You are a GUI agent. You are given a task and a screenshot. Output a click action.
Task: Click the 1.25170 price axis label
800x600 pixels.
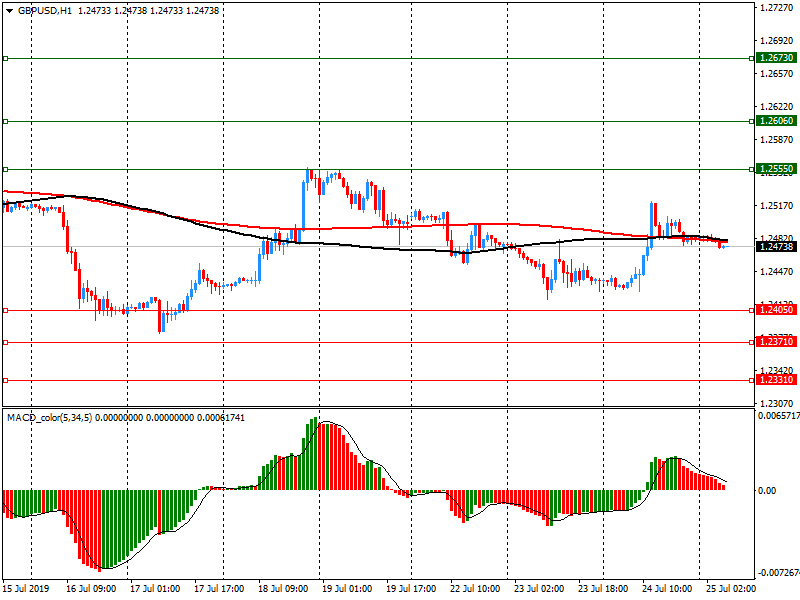tap(777, 206)
